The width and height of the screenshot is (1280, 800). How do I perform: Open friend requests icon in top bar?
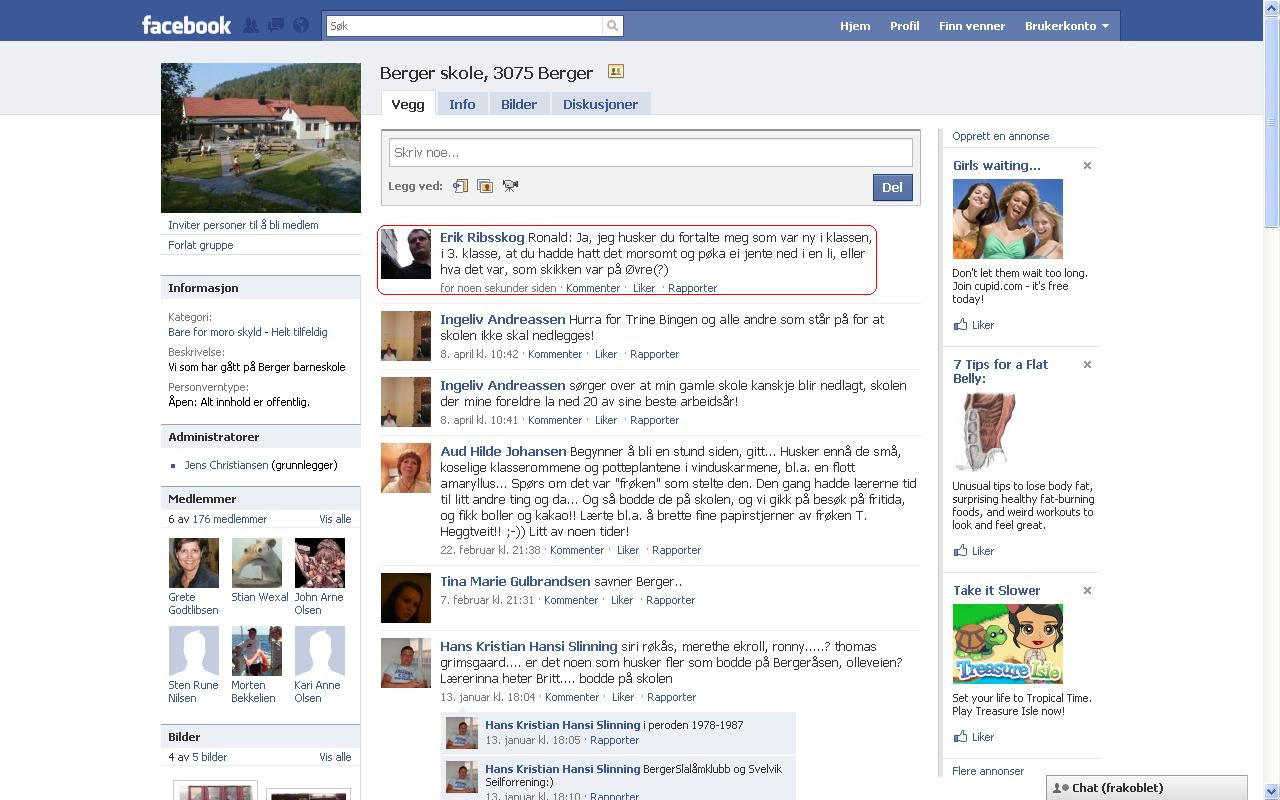tap(251, 25)
